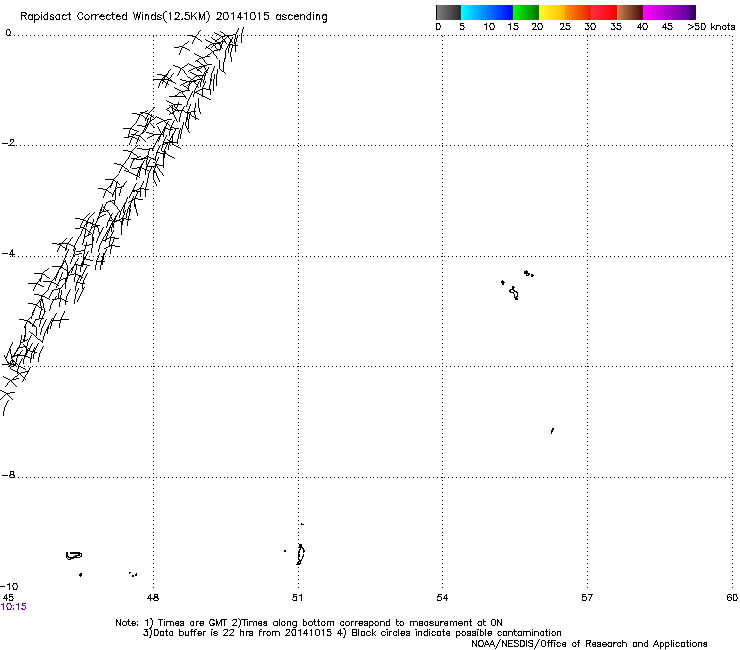Screen dimensions: 740x650
Task: Click the '20141015 ascending' date in title
Action: 271,17
